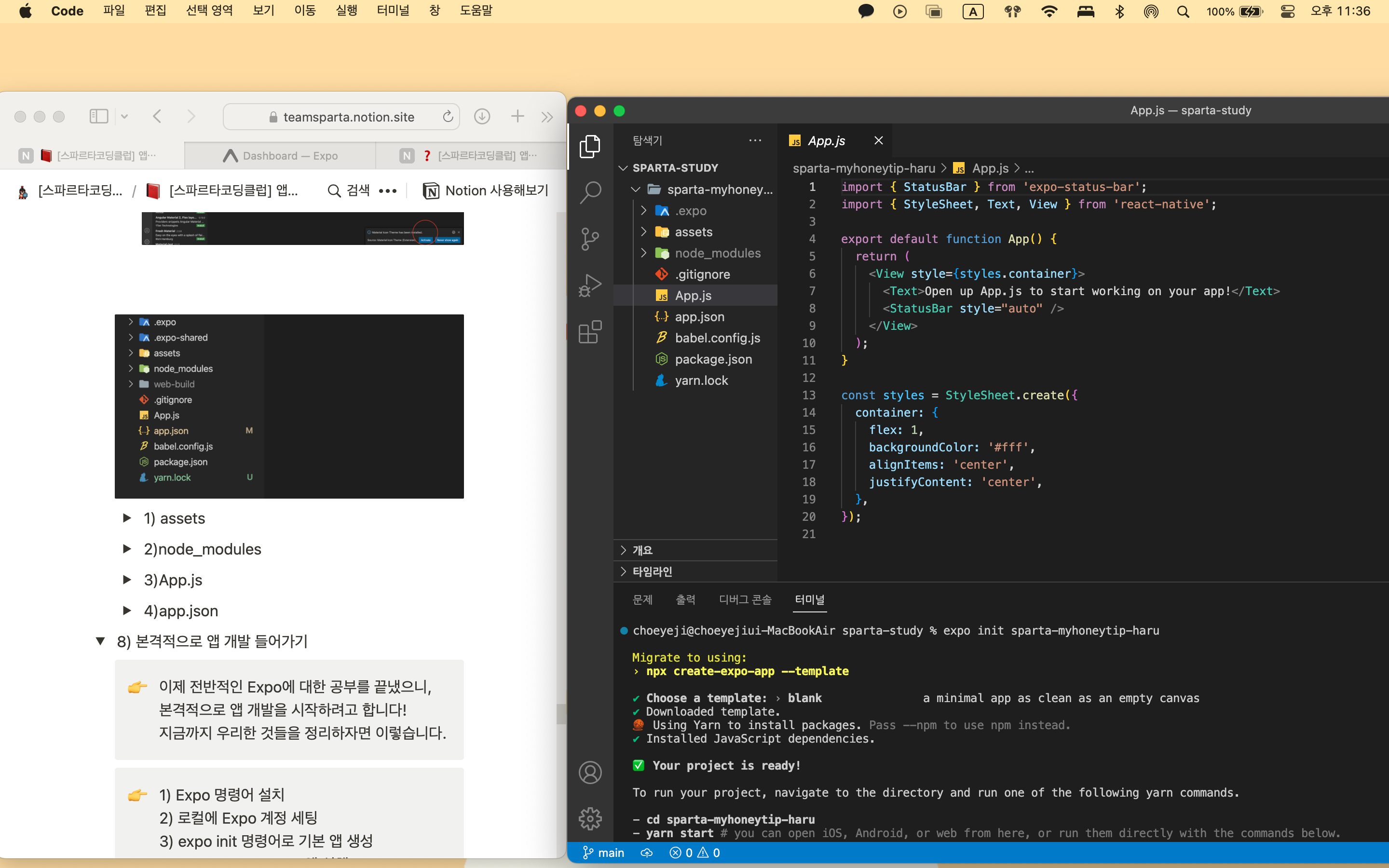Open the Source Control view in activity bar

[x=590, y=239]
